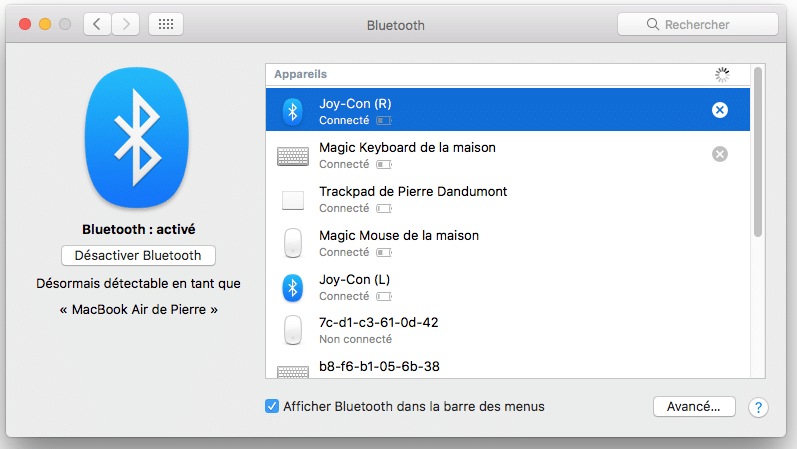Toggle Afficher Bluetooth dans la barre des menus
This screenshot has width=797, height=449.
(x=272, y=406)
